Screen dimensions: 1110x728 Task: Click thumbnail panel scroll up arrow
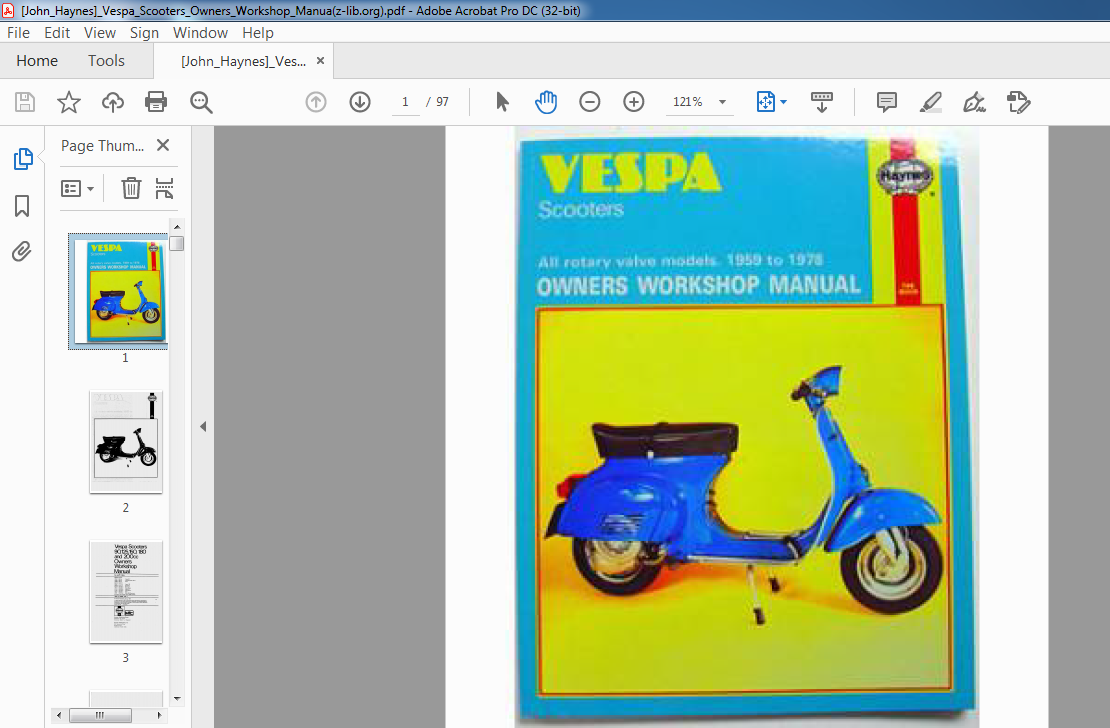177,227
